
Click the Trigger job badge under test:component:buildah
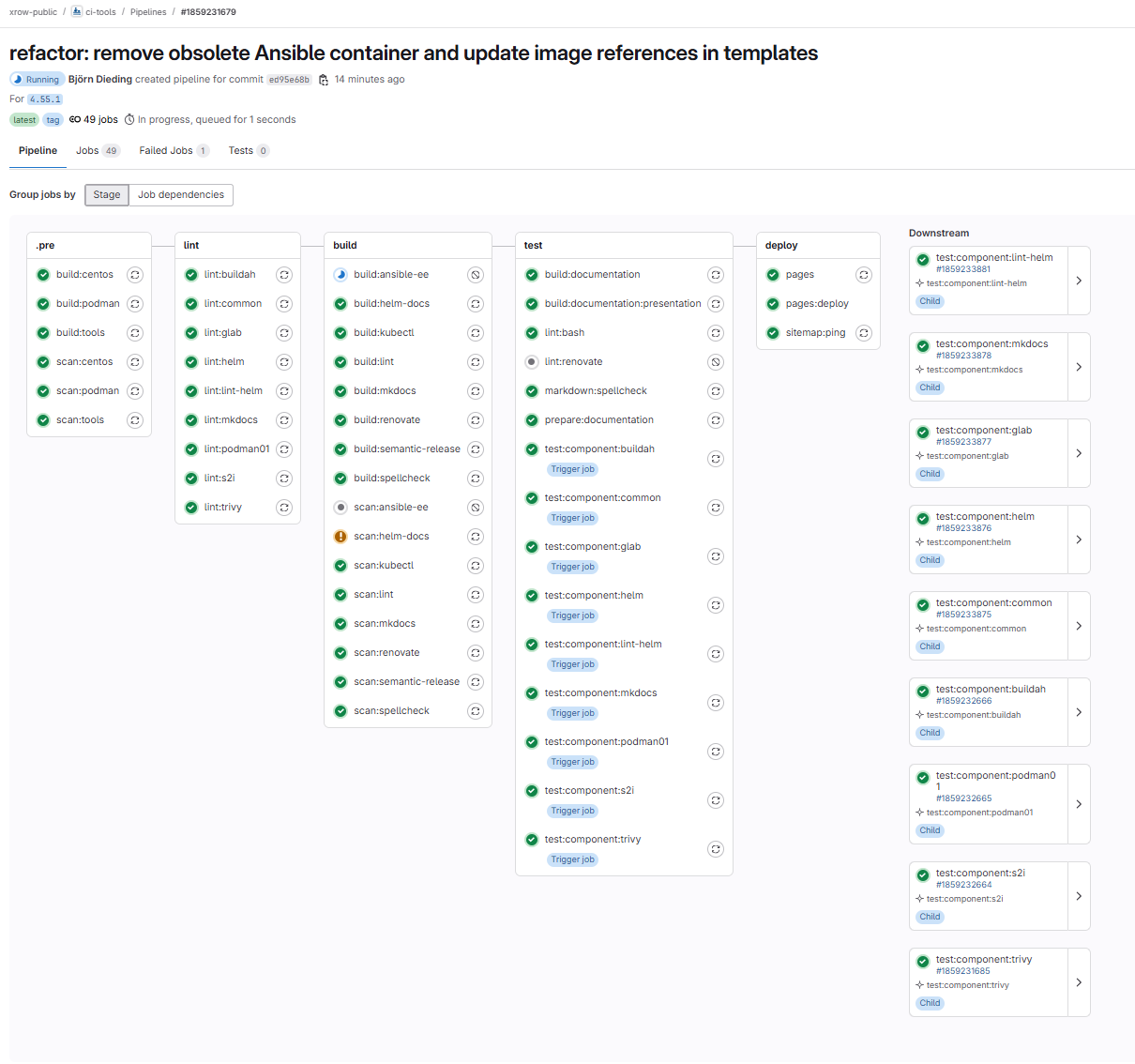click(572, 469)
